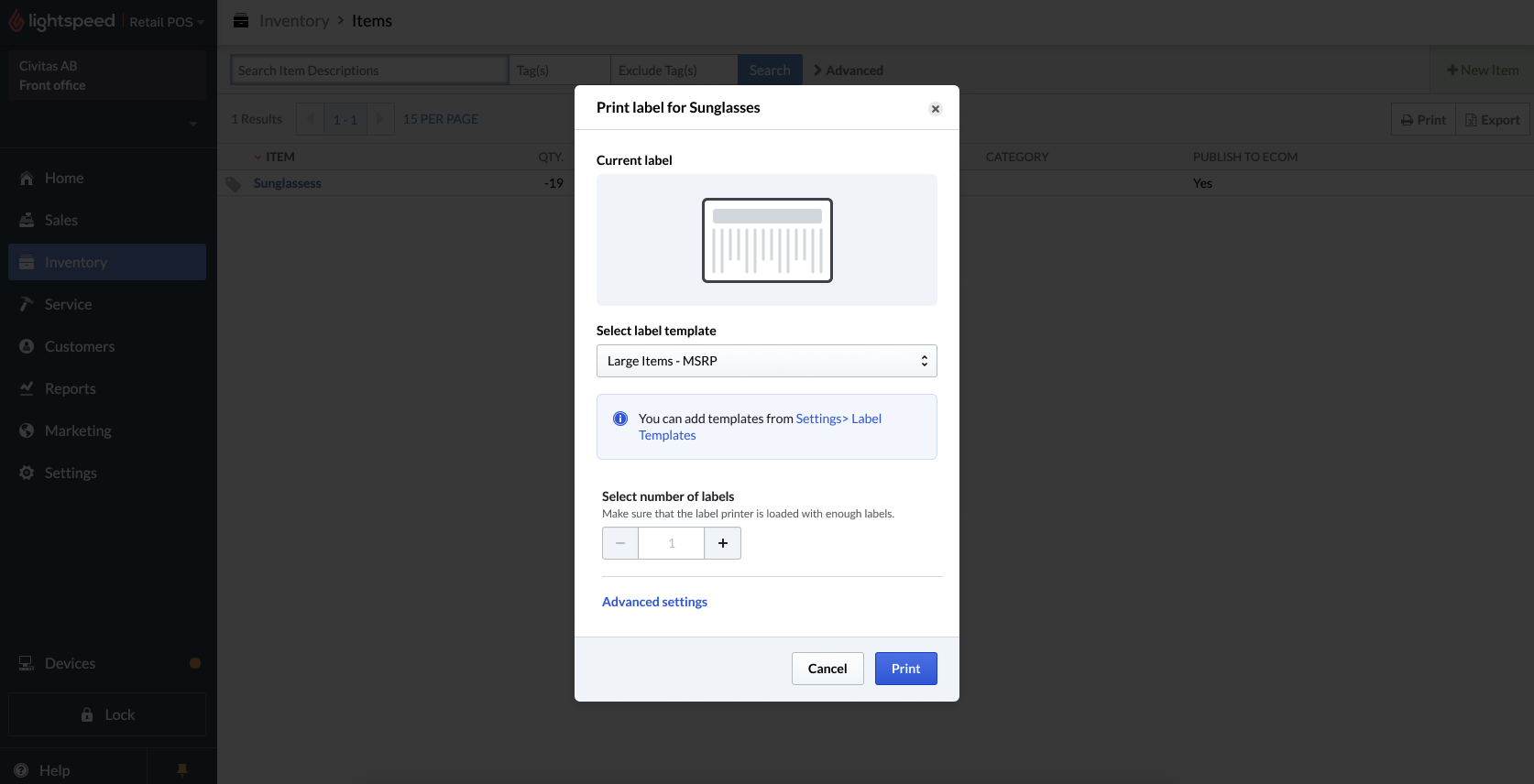Click the Tag(s) filter field
The image size is (1534, 784).
(560, 71)
